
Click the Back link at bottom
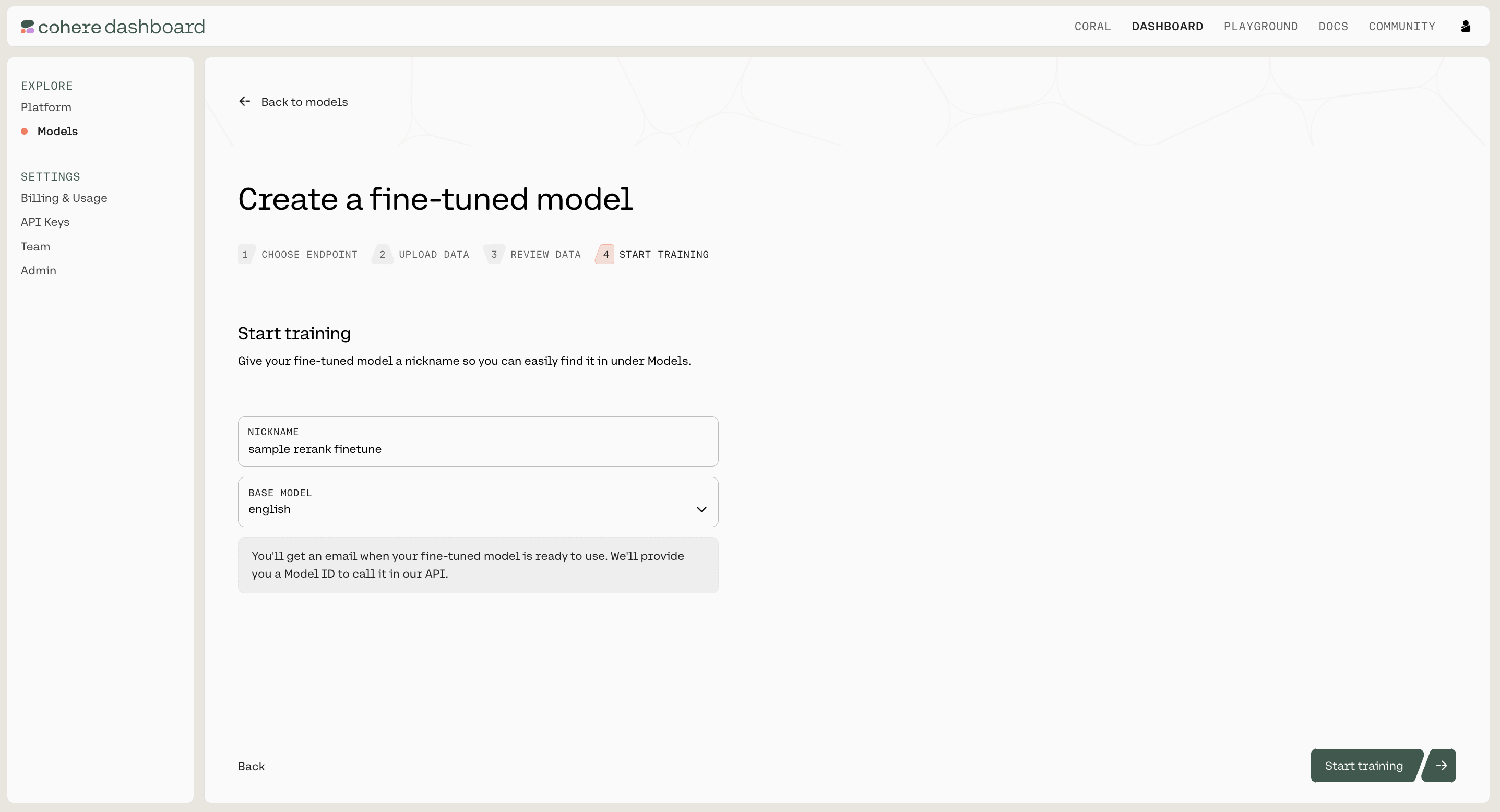pos(251,766)
